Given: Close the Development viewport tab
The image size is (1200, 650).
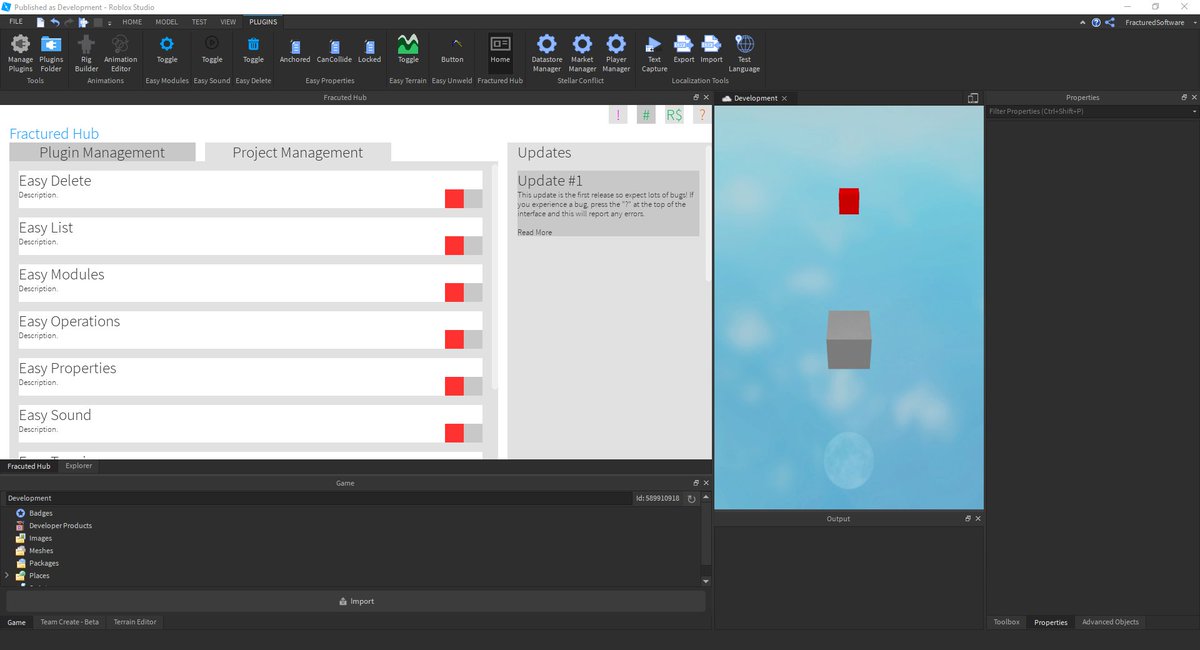Looking at the screenshot, I should point(784,98).
